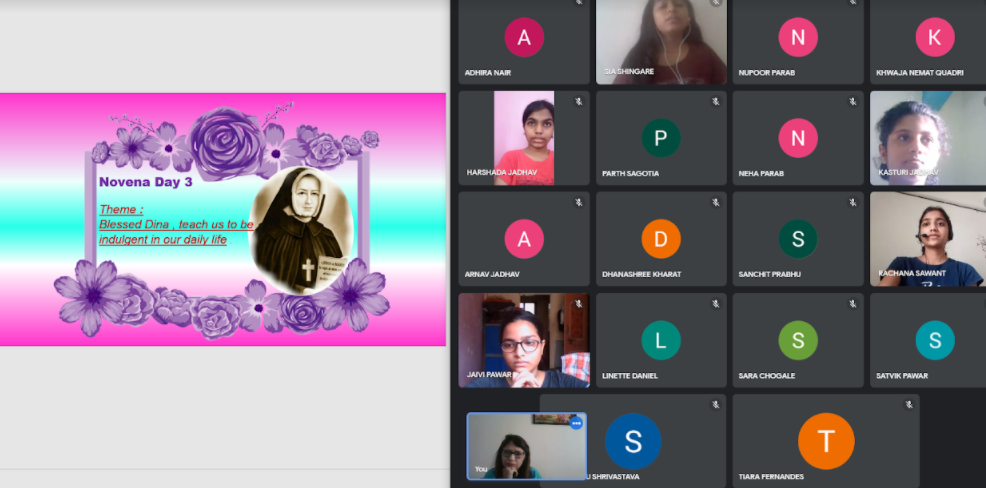
Task: Click muted mic icon on Sanchit Prabhu tile
Action: point(852,203)
